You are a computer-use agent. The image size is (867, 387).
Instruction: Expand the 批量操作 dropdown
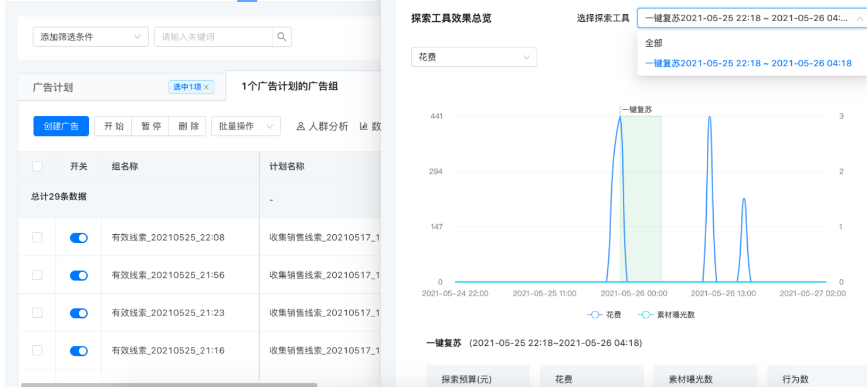pos(246,126)
